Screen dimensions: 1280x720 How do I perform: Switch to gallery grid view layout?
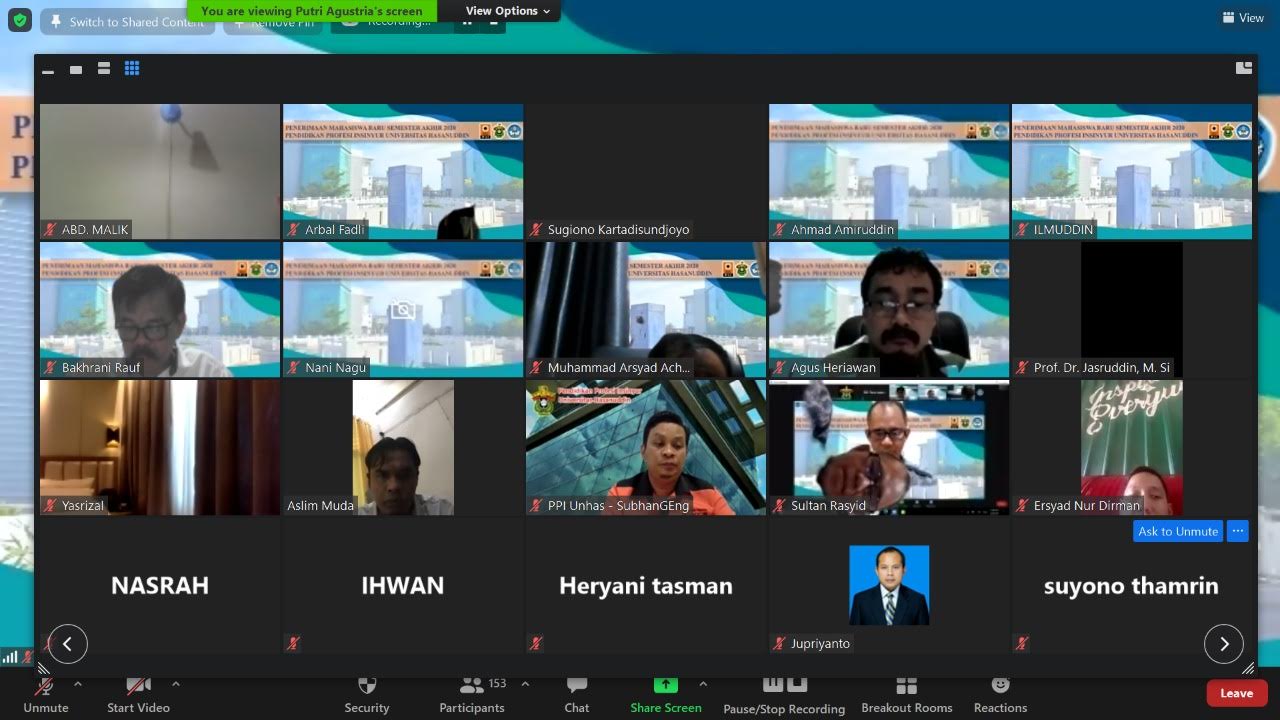point(132,68)
